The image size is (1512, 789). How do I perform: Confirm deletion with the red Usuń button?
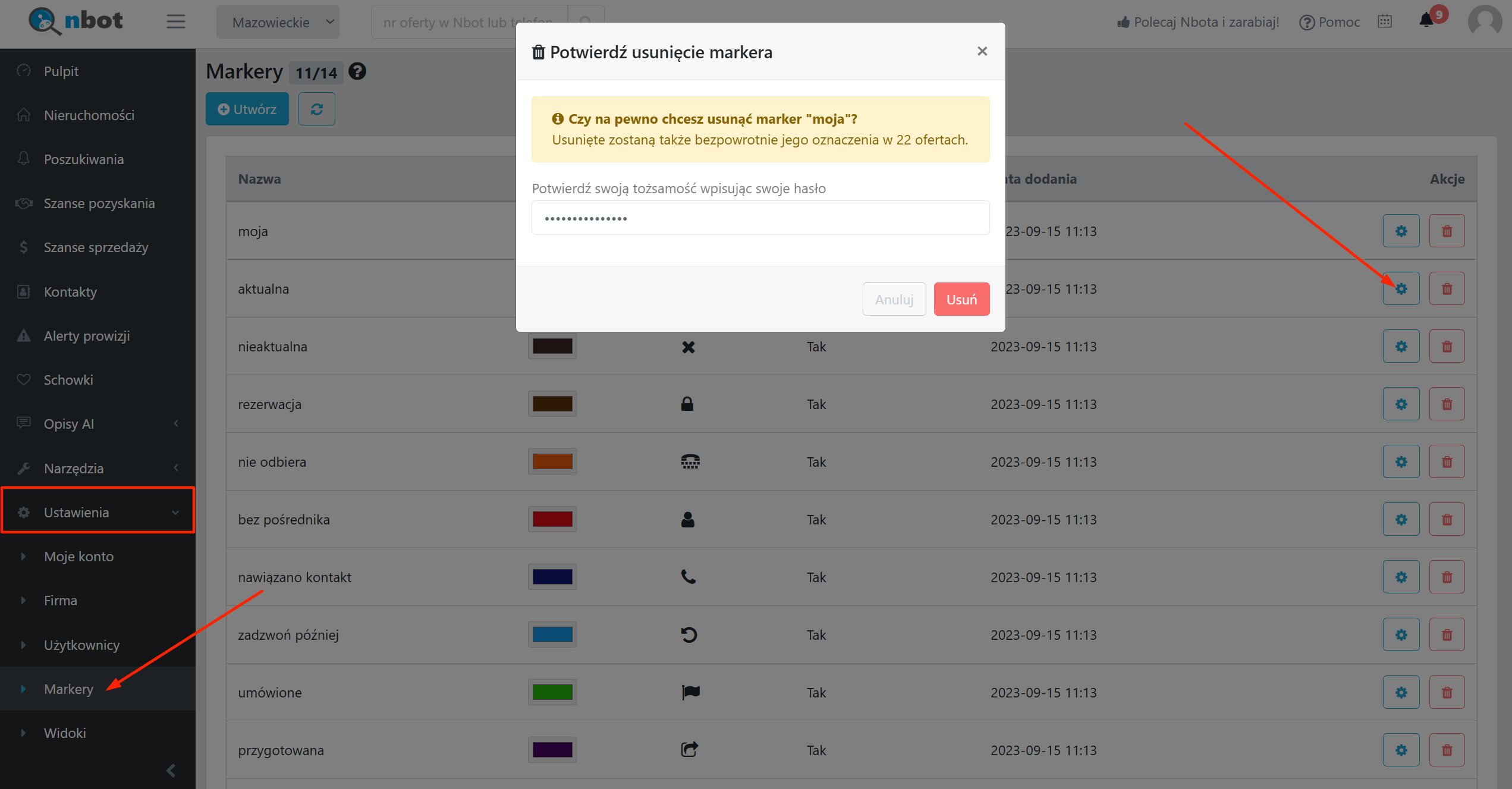coord(961,299)
